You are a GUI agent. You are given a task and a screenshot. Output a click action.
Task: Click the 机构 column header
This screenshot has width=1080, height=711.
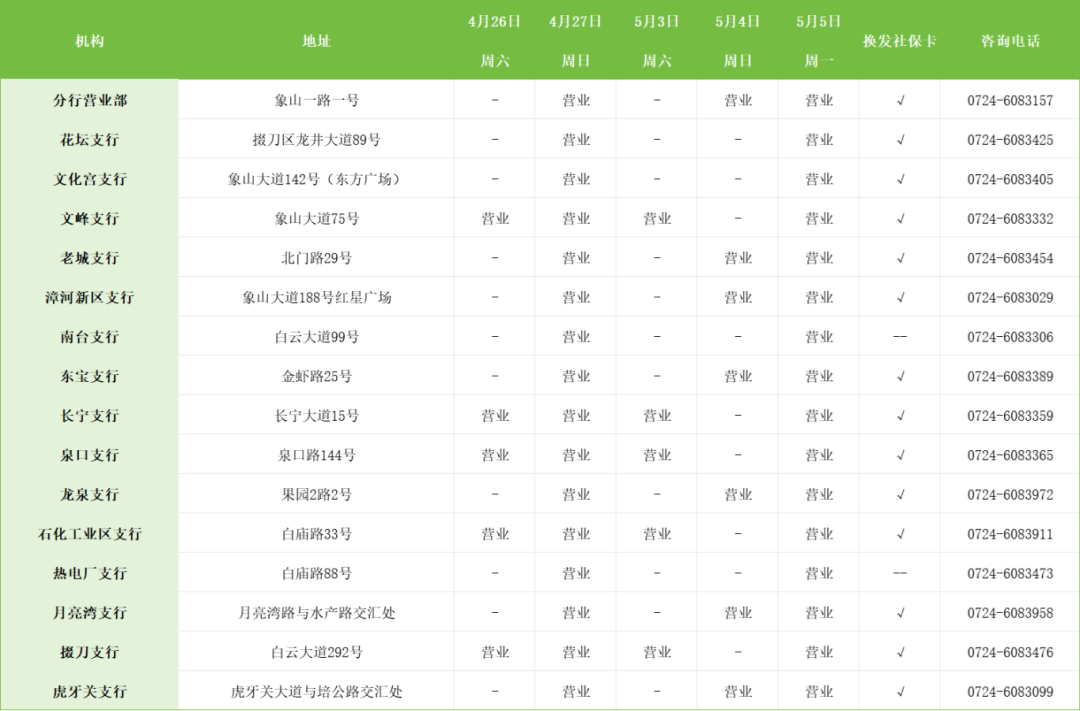tap(90, 41)
